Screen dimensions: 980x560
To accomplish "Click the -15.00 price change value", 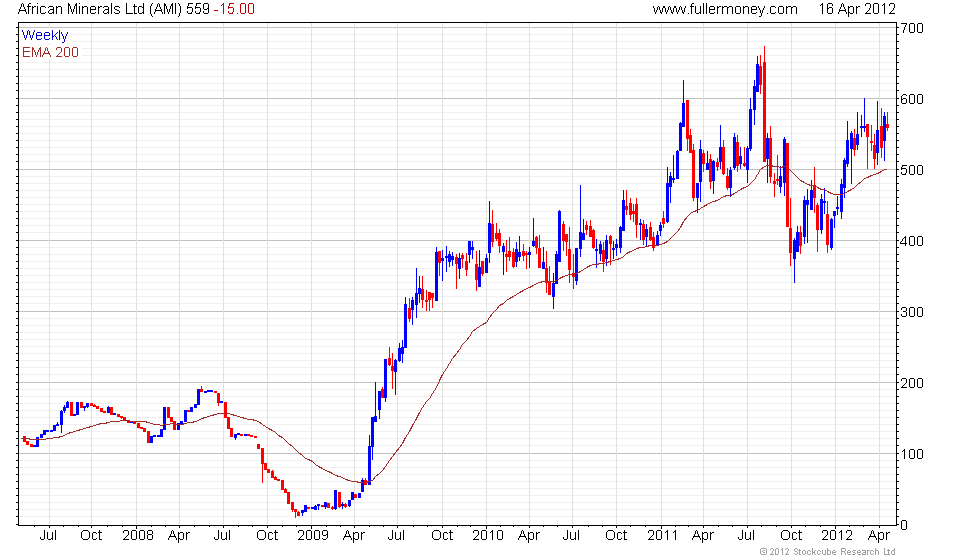I will (234, 9).
